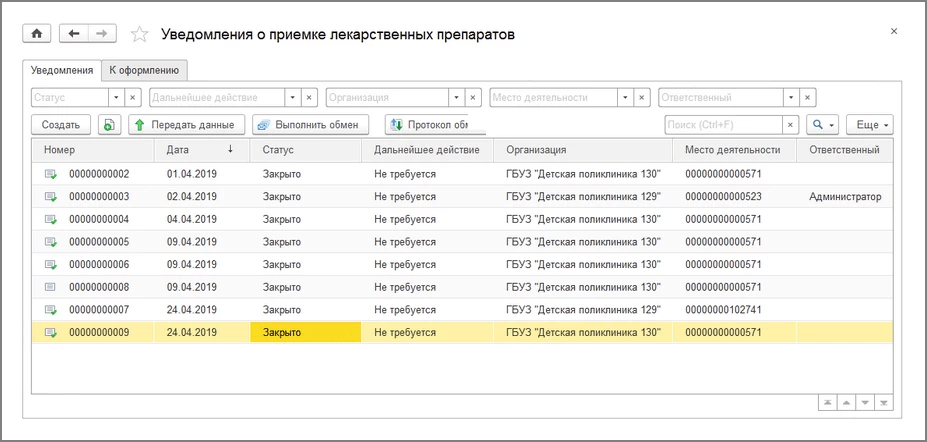Viewport: 927px width, 442px height.
Task: Click into the Организация filter field
Action: [387, 98]
